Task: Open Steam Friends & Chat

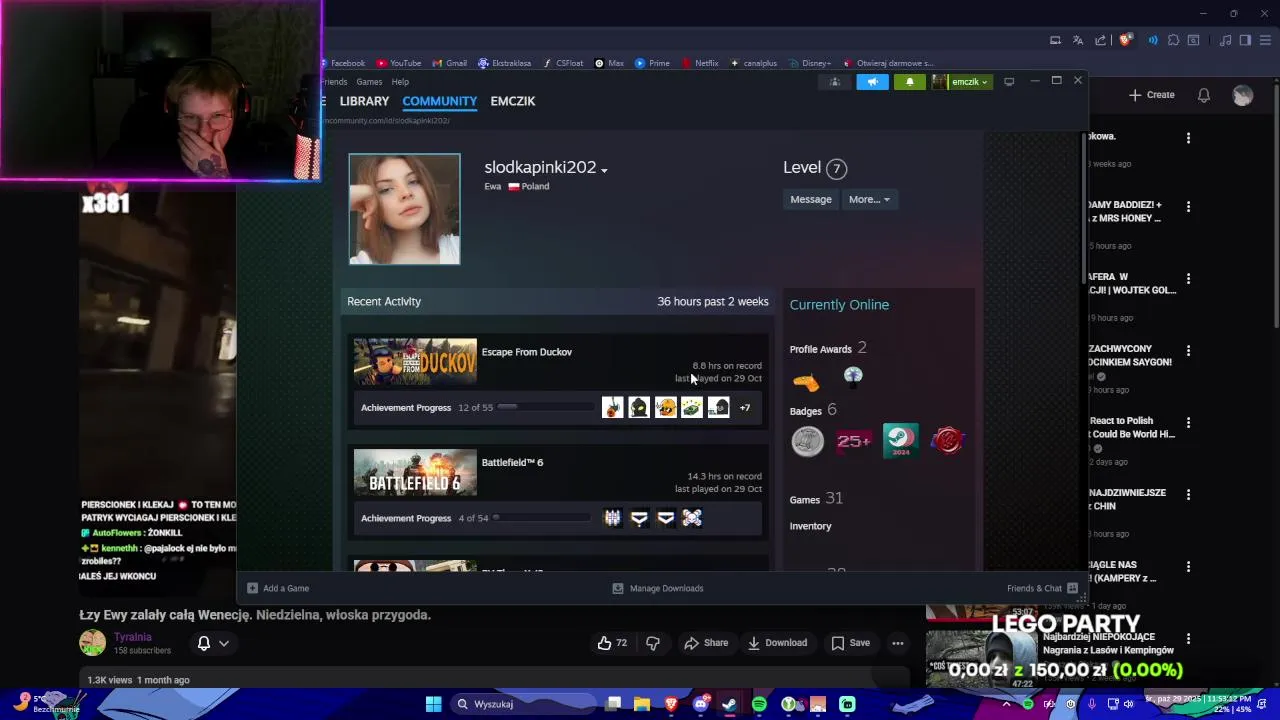Action: (x=1042, y=588)
